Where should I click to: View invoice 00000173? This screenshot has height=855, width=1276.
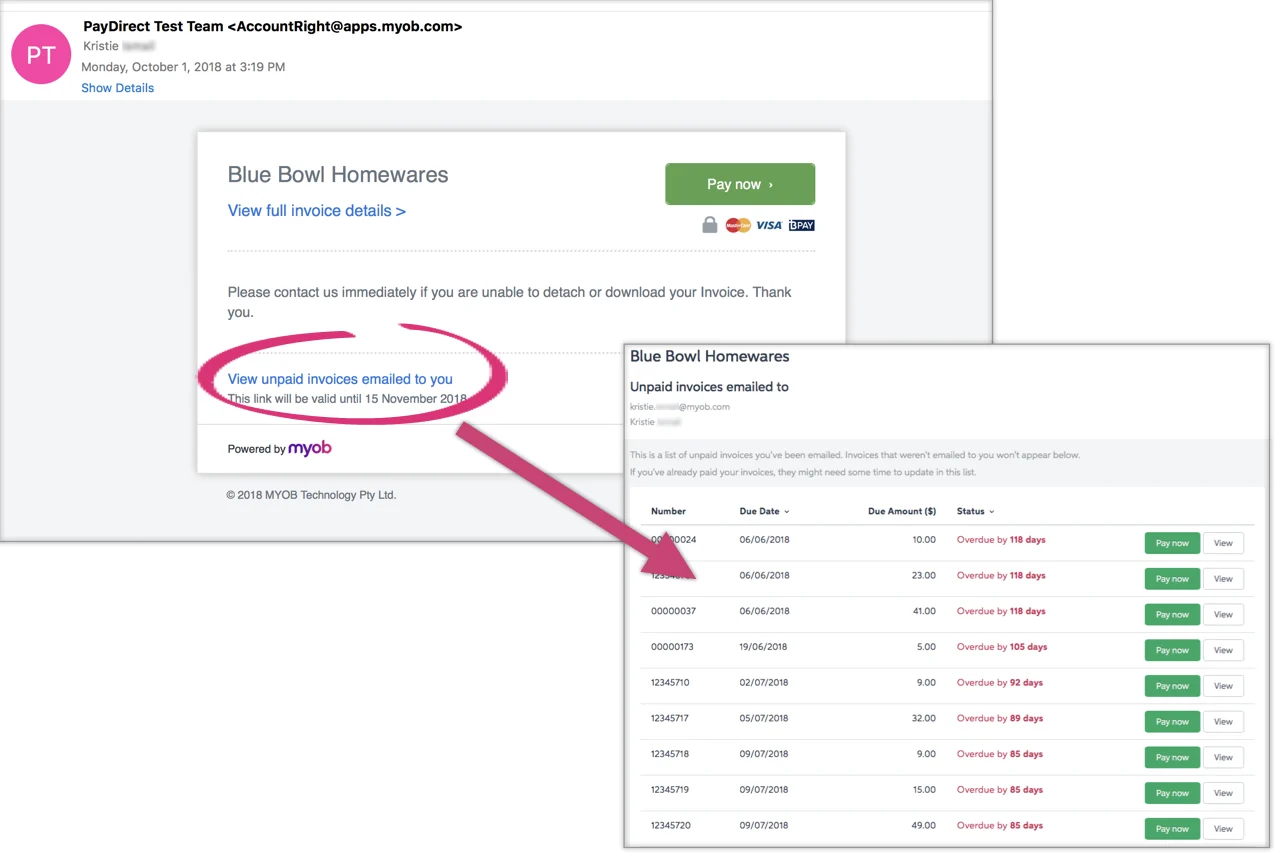pos(1223,650)
